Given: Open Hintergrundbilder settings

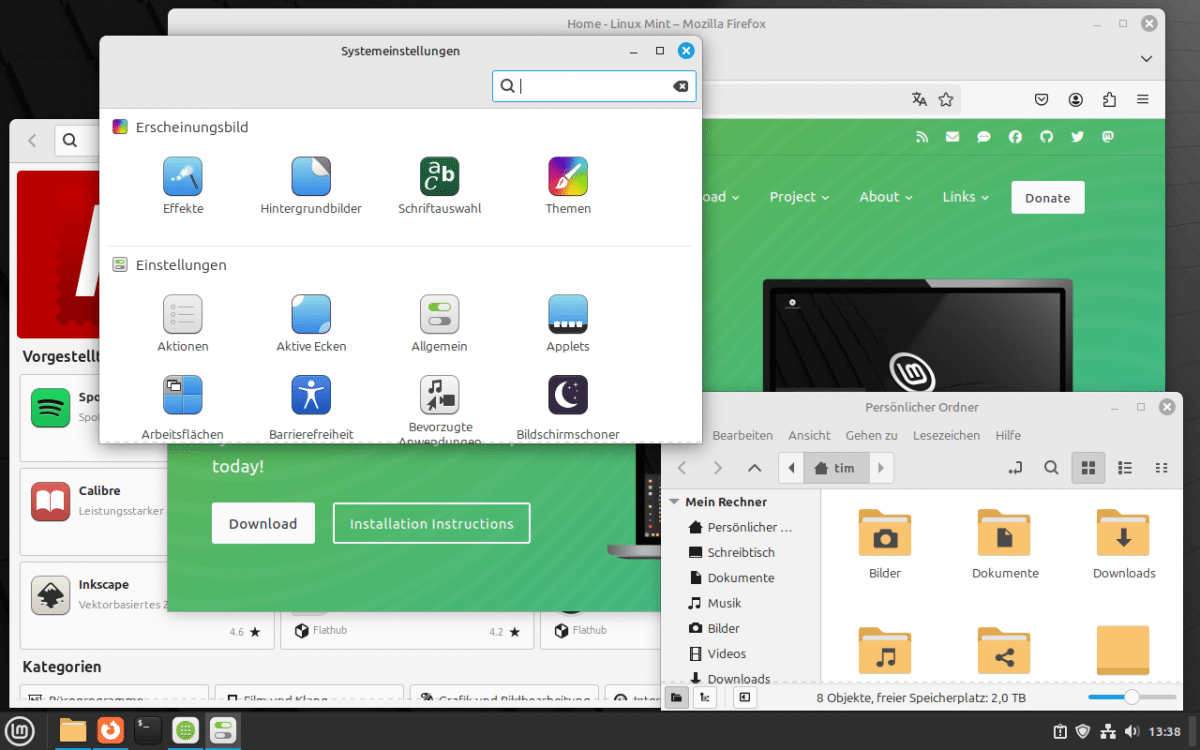Looking at the screenshot, I should tap(311, 186).
